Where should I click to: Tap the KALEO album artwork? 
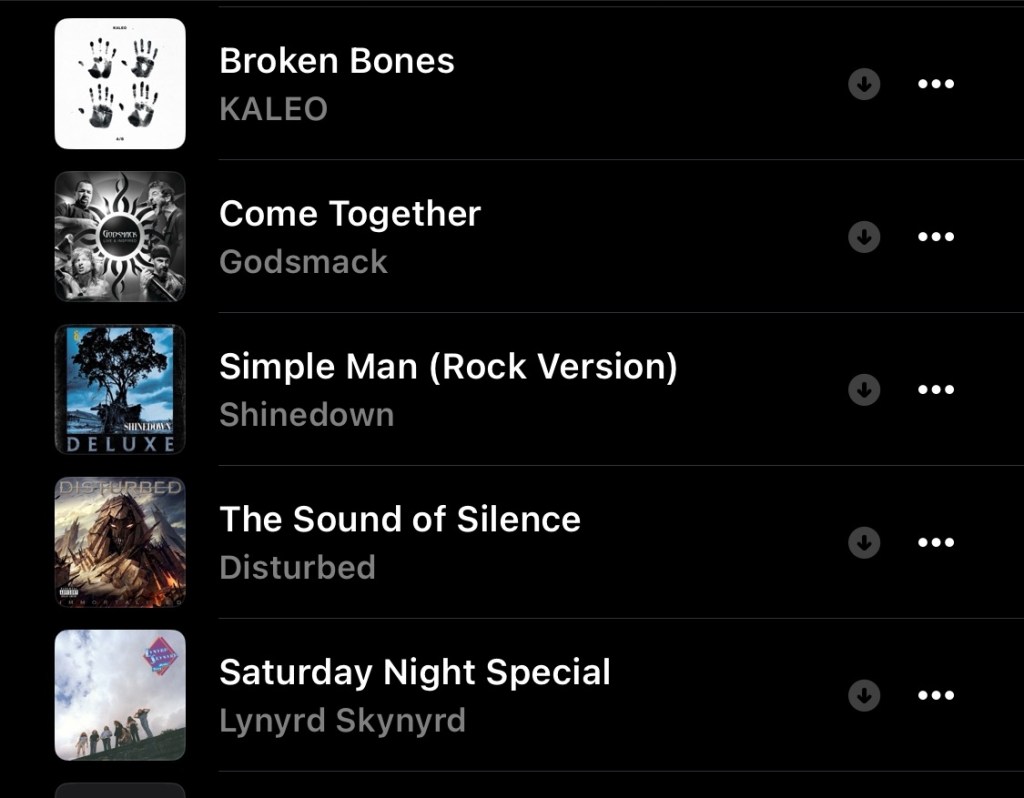120,84
